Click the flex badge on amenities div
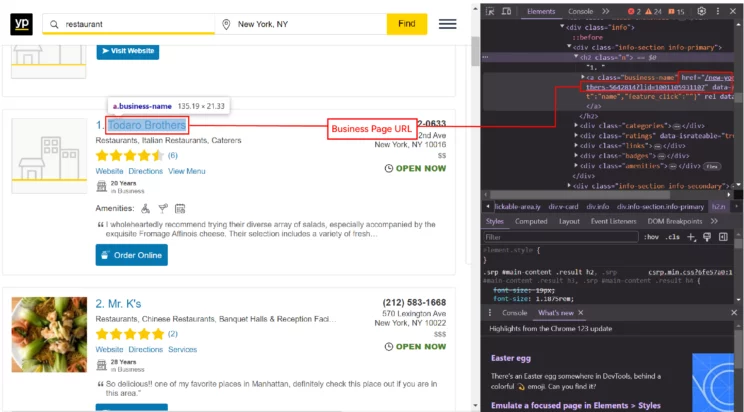This screenshot has height=412, width=744. click(x=712, y=166)
